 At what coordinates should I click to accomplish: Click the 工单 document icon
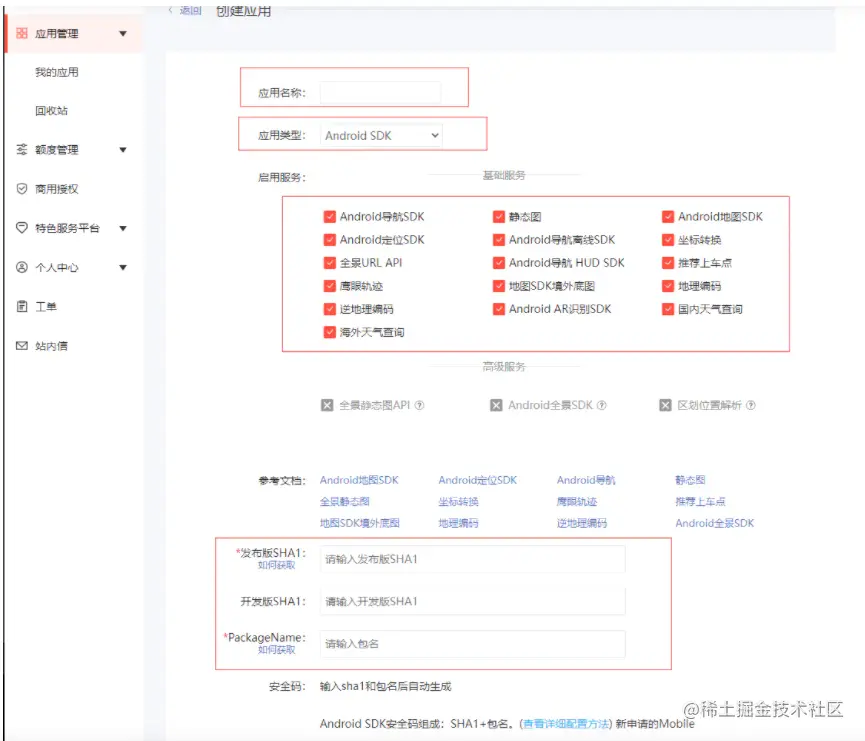point(22,306)
